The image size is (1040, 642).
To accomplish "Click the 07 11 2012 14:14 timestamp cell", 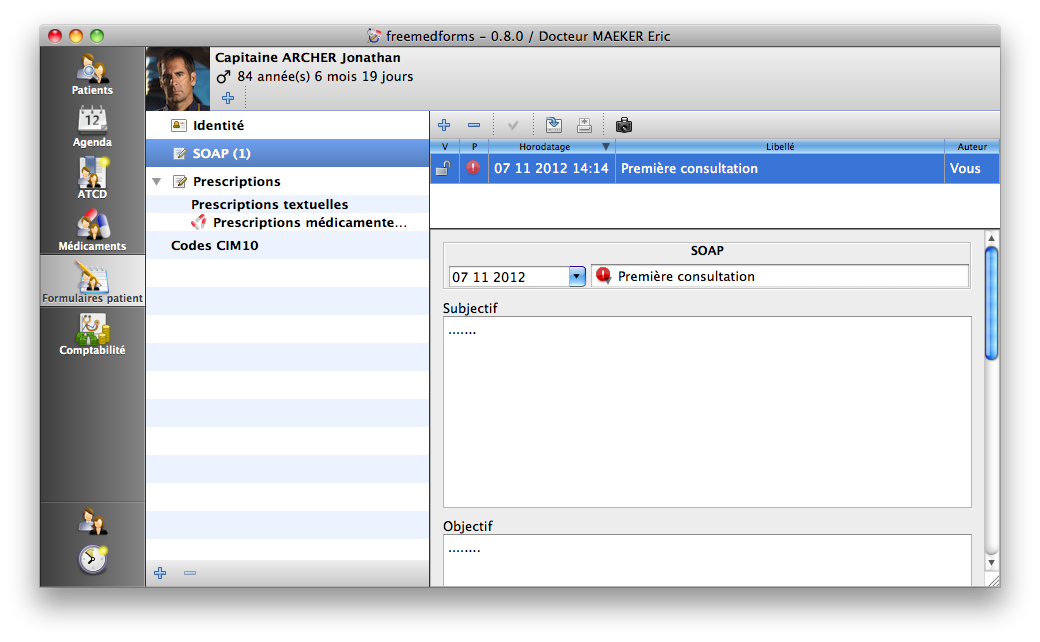I will tap(551, 168).
